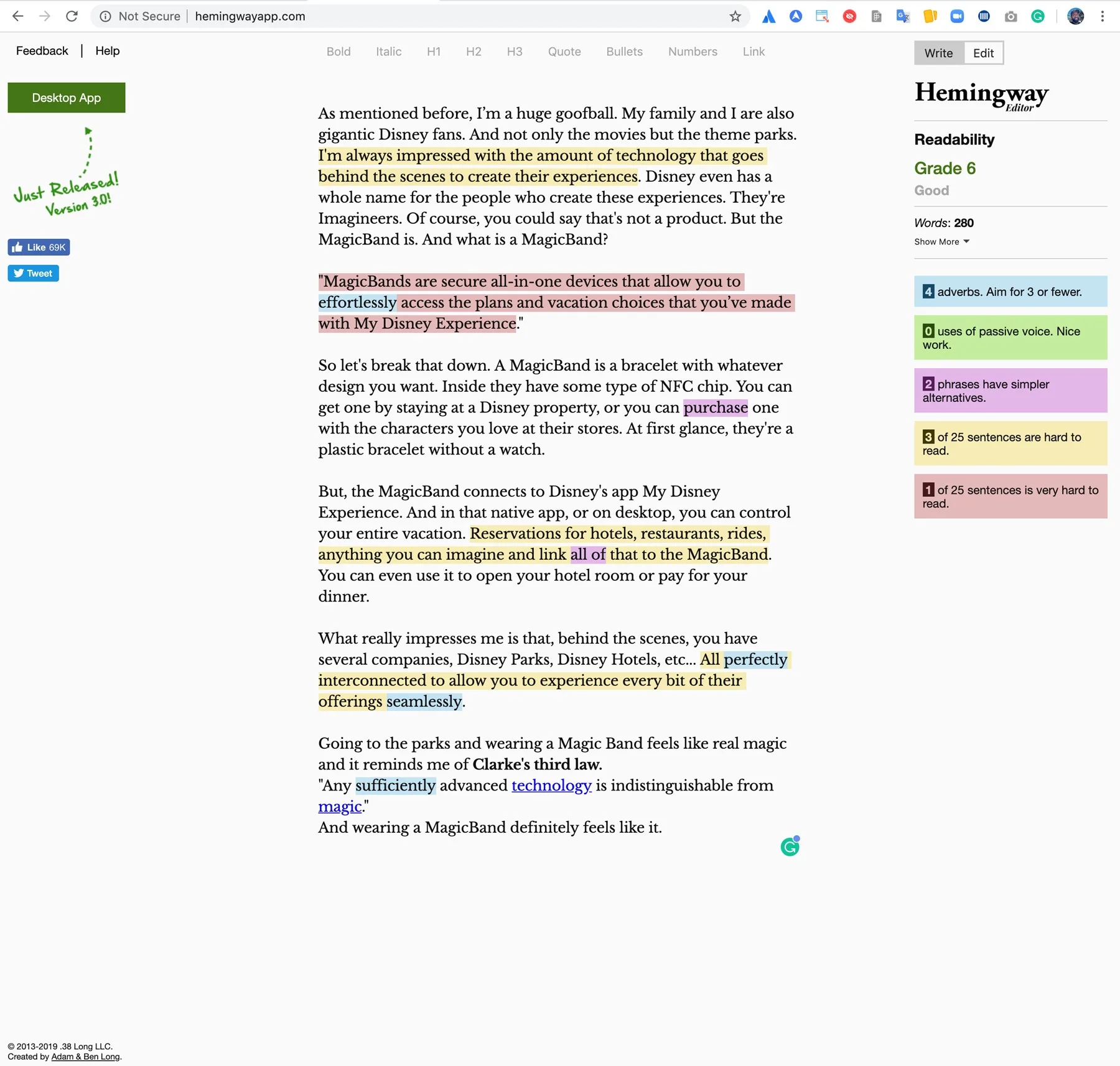Format selection as H2 heading
The image size is (1120, 1066).
[474, 52]
